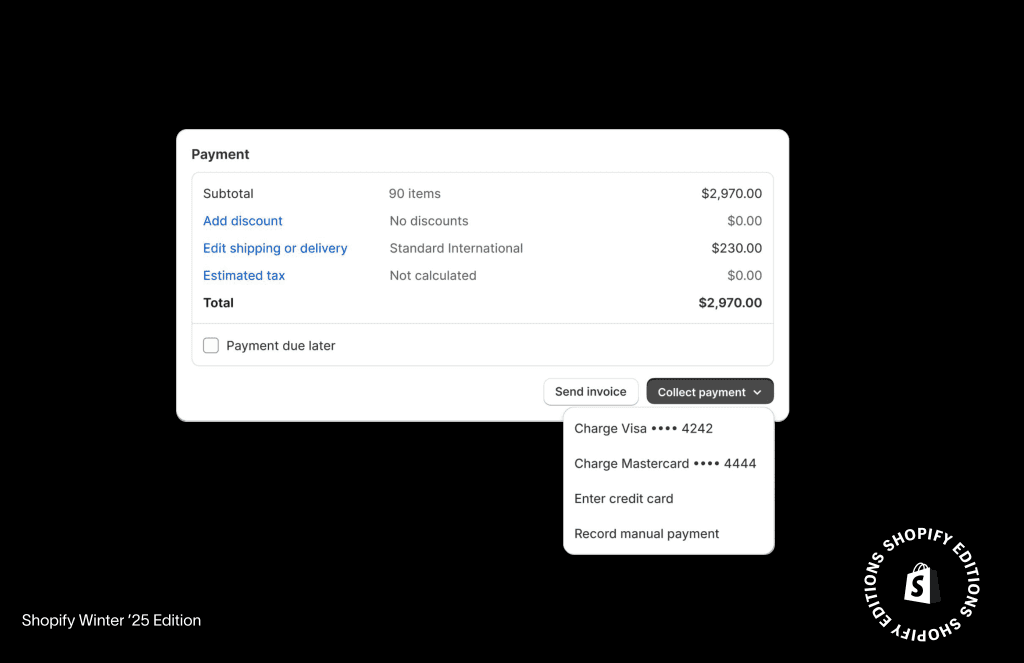Click the Subtotal row label
This screenshot has height=663, width=1024.
click(x=228, y=193)
